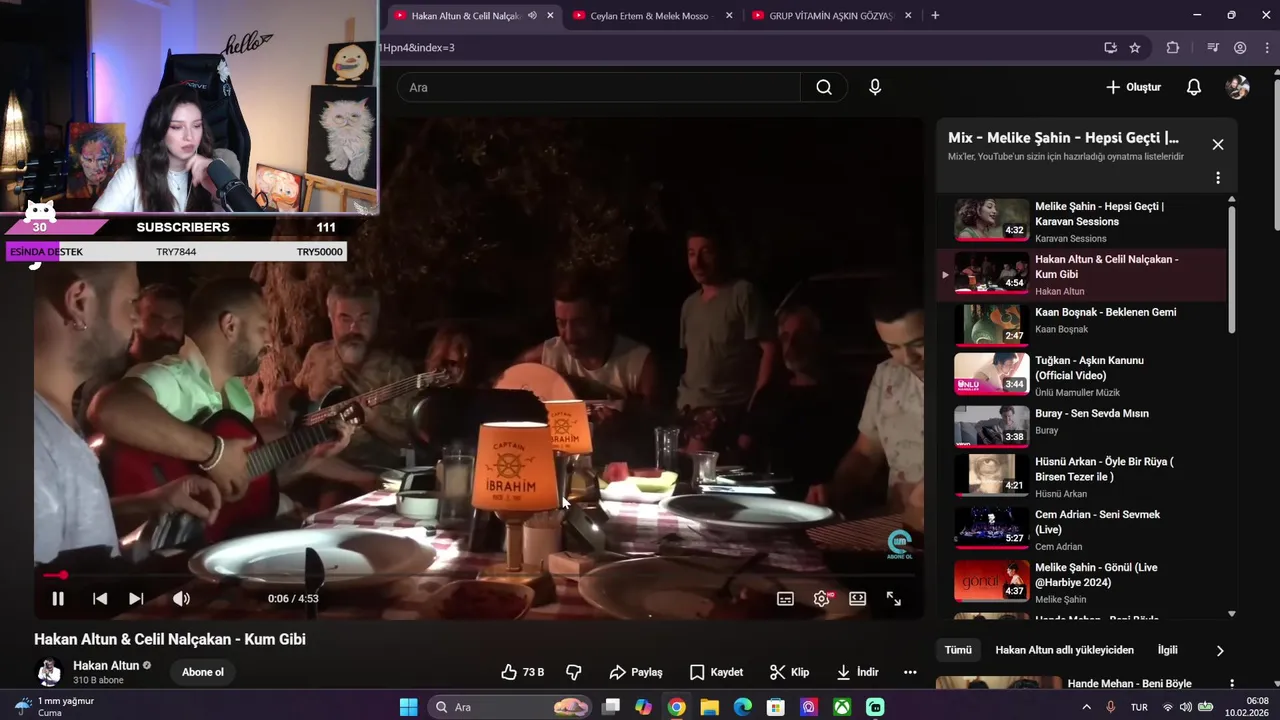Skip to previous video in player

click(100, 599)
